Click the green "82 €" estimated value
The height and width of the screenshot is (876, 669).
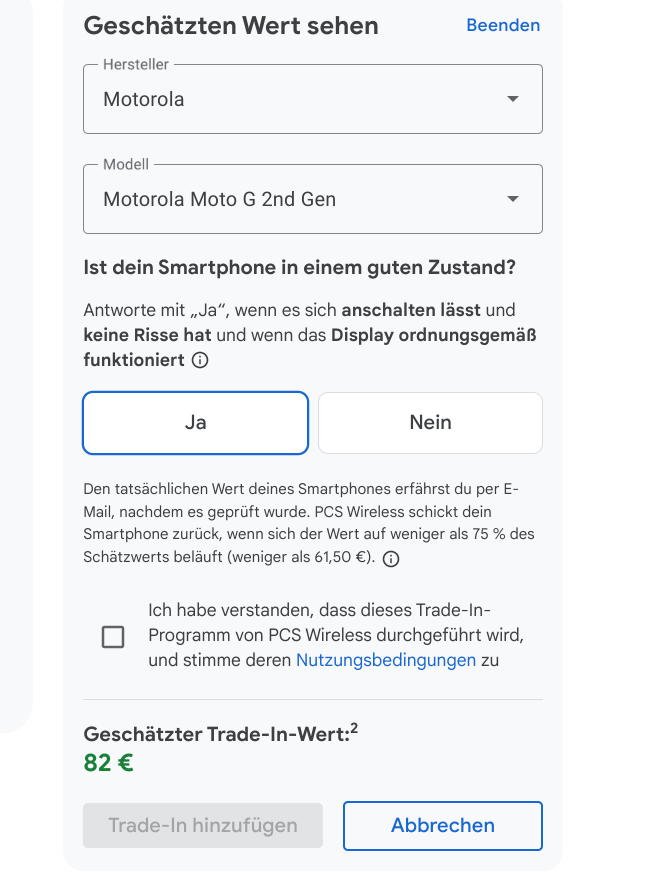pos(108,763)
